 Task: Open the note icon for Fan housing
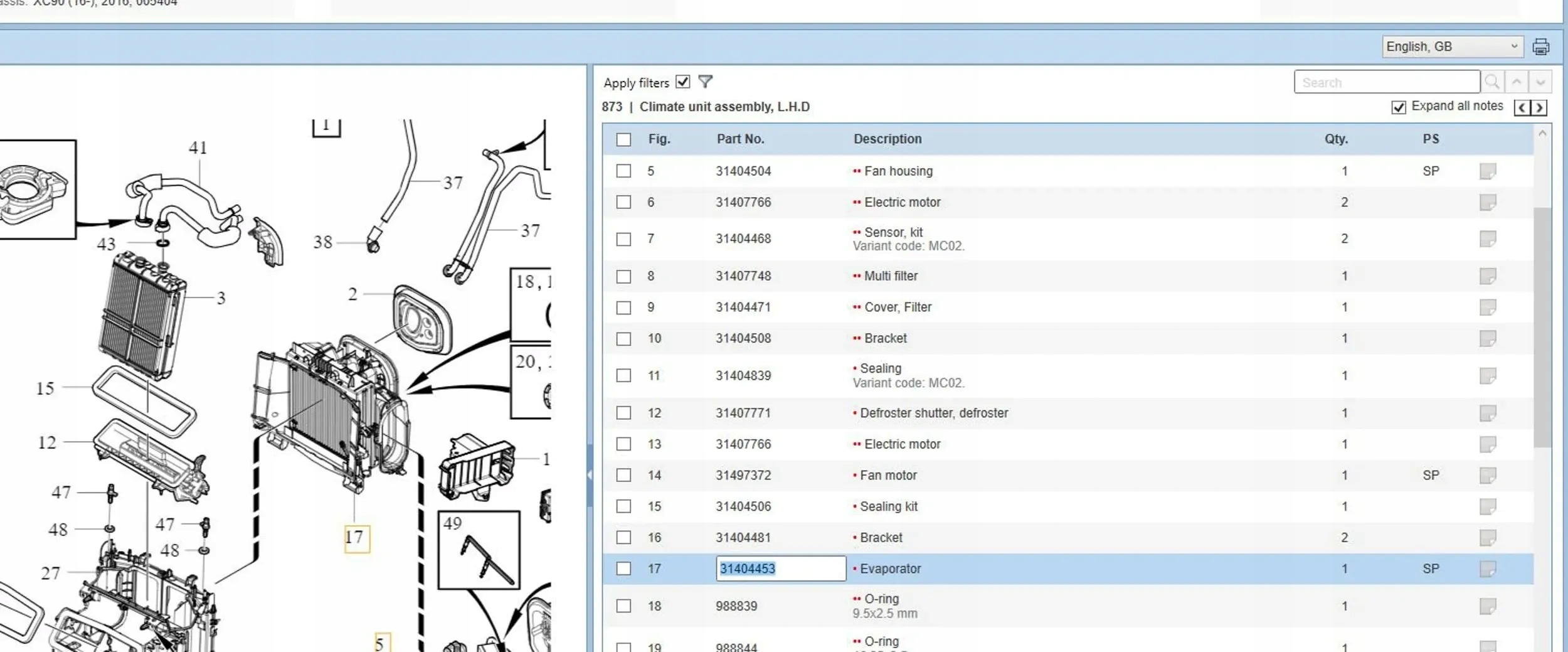pyautogui.click(x=1488, y=171)
